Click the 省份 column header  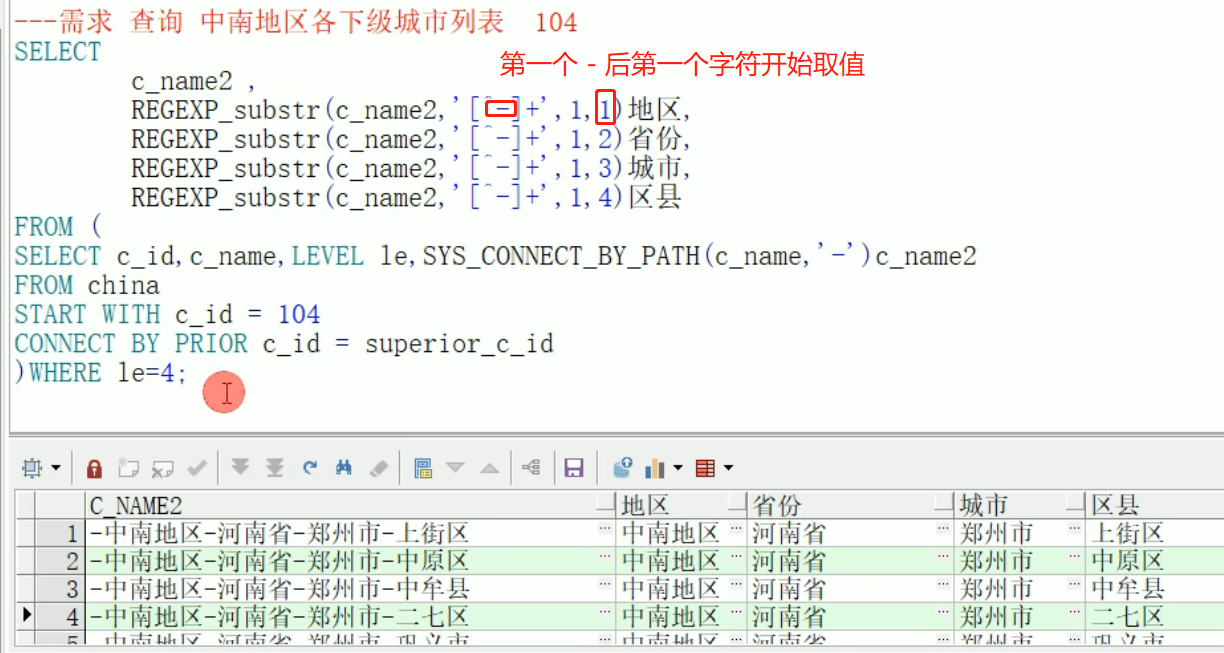[x=851, y=505]
